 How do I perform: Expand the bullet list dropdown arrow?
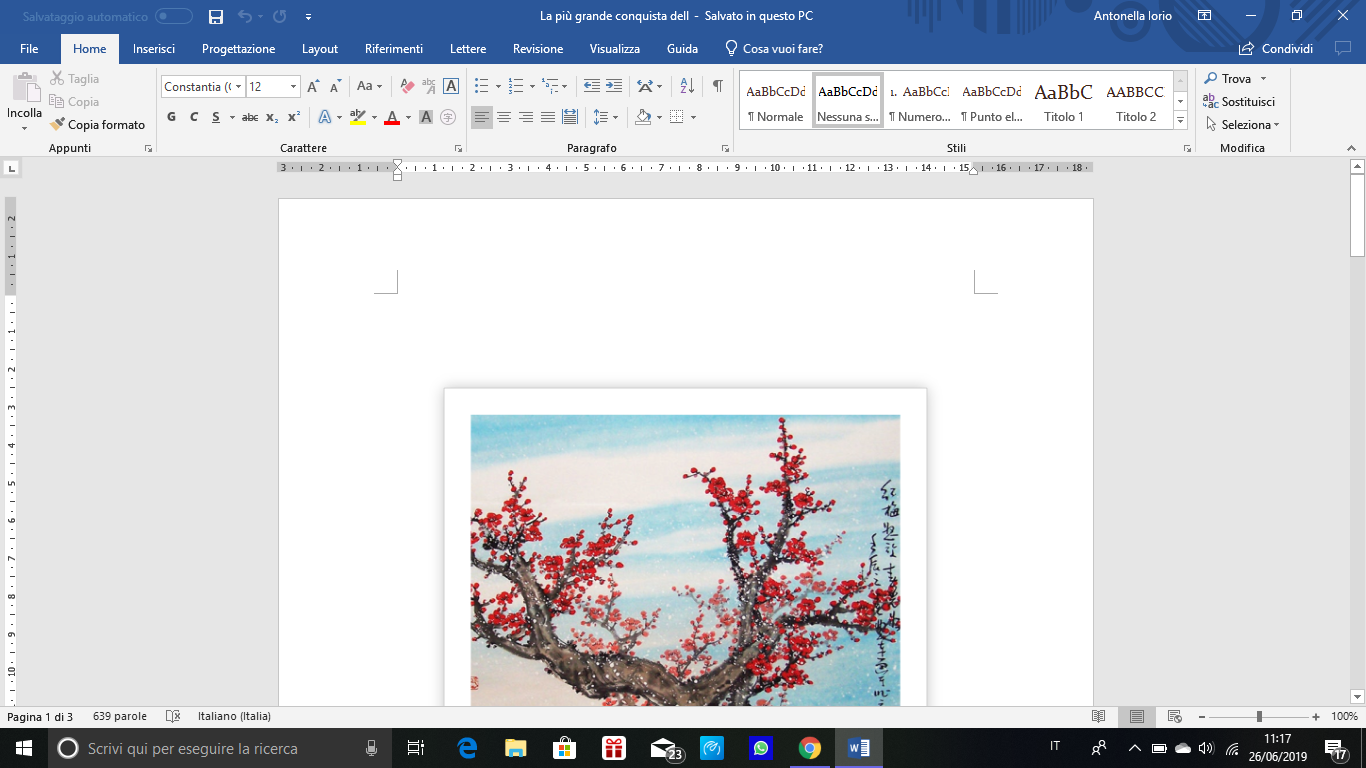tap(498, 87)
